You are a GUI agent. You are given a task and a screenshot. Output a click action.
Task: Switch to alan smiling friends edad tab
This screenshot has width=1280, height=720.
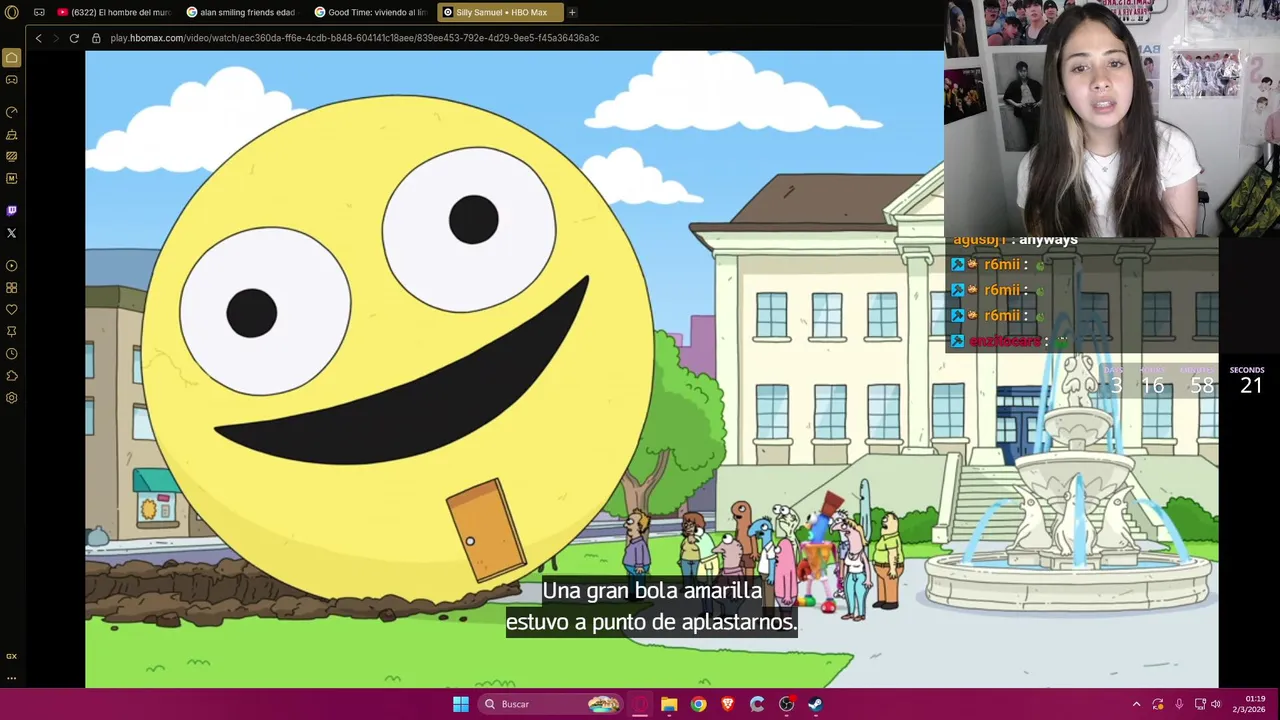click(x=241, y=12)
